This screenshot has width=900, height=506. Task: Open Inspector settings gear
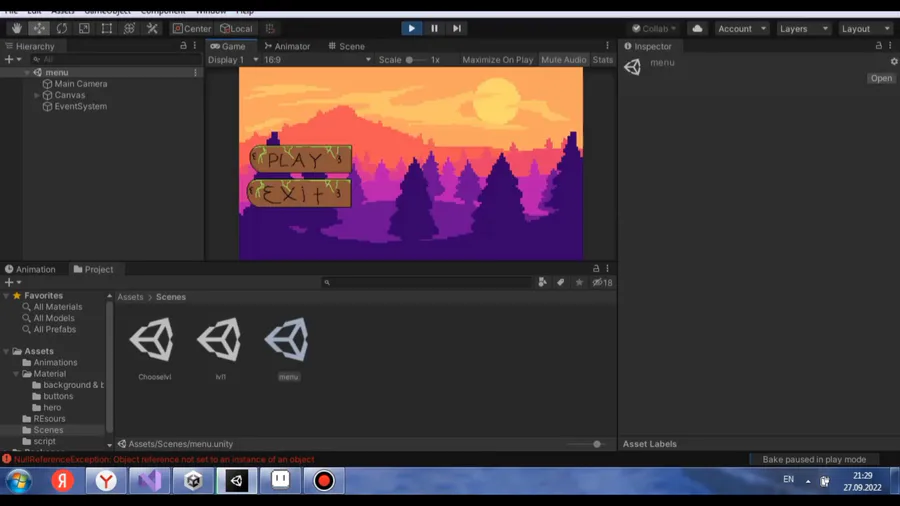tap(894, 61)
